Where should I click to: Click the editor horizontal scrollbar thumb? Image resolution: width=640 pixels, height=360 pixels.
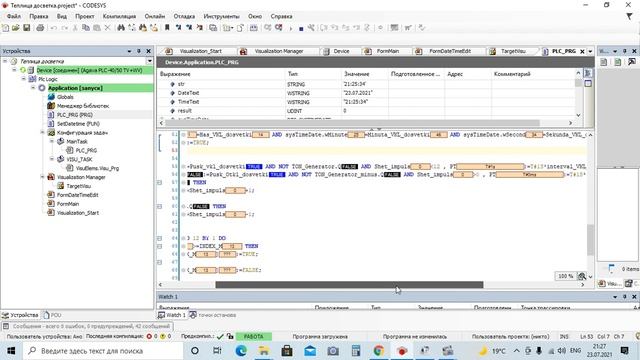349,284
